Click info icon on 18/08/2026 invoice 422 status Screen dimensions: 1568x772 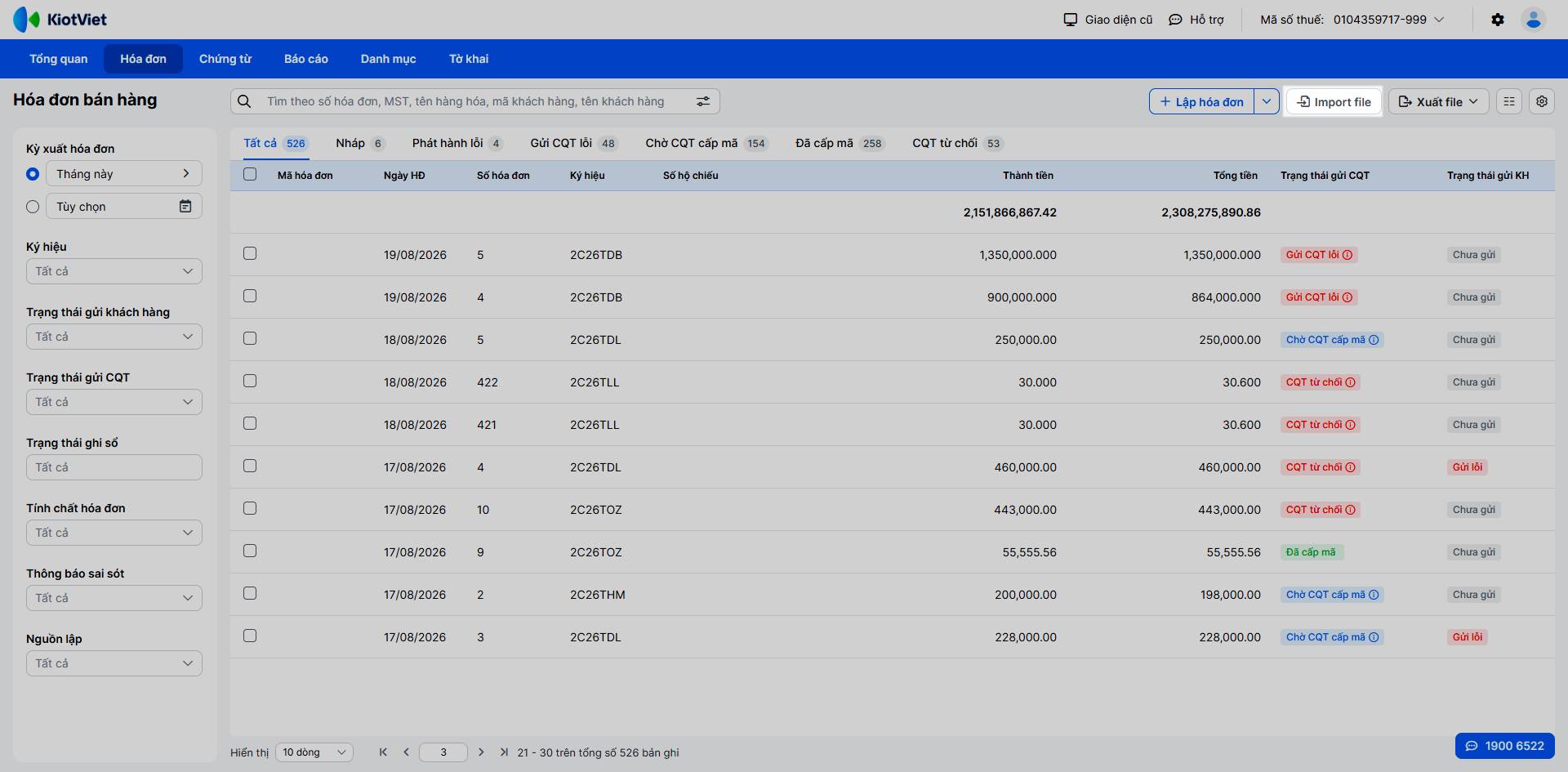[1351, 382]
